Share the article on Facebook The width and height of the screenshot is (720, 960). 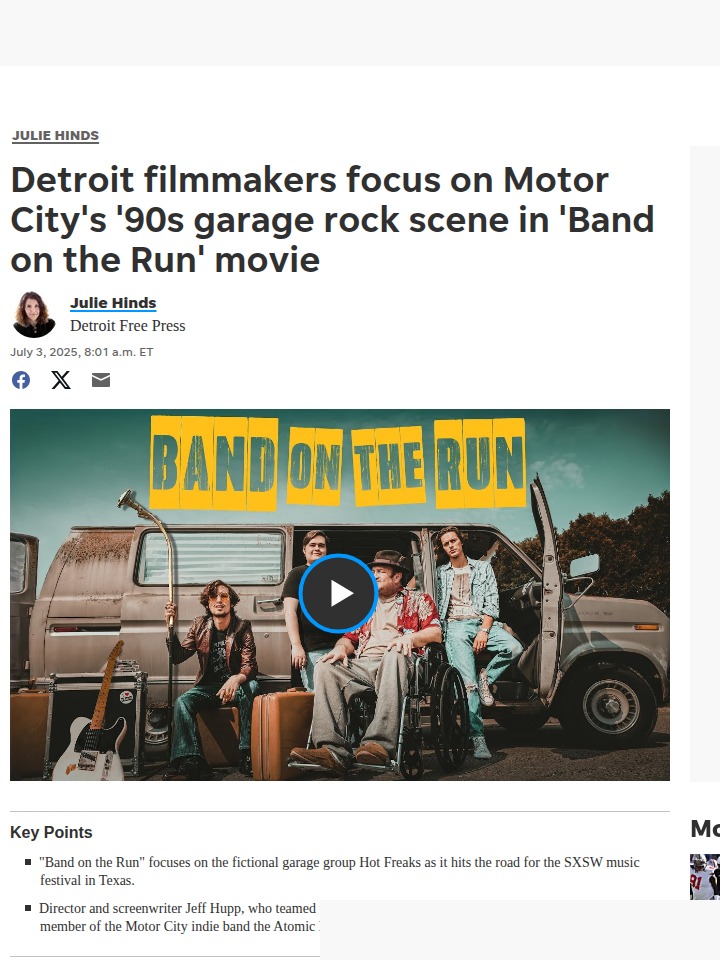pos(21,380)
